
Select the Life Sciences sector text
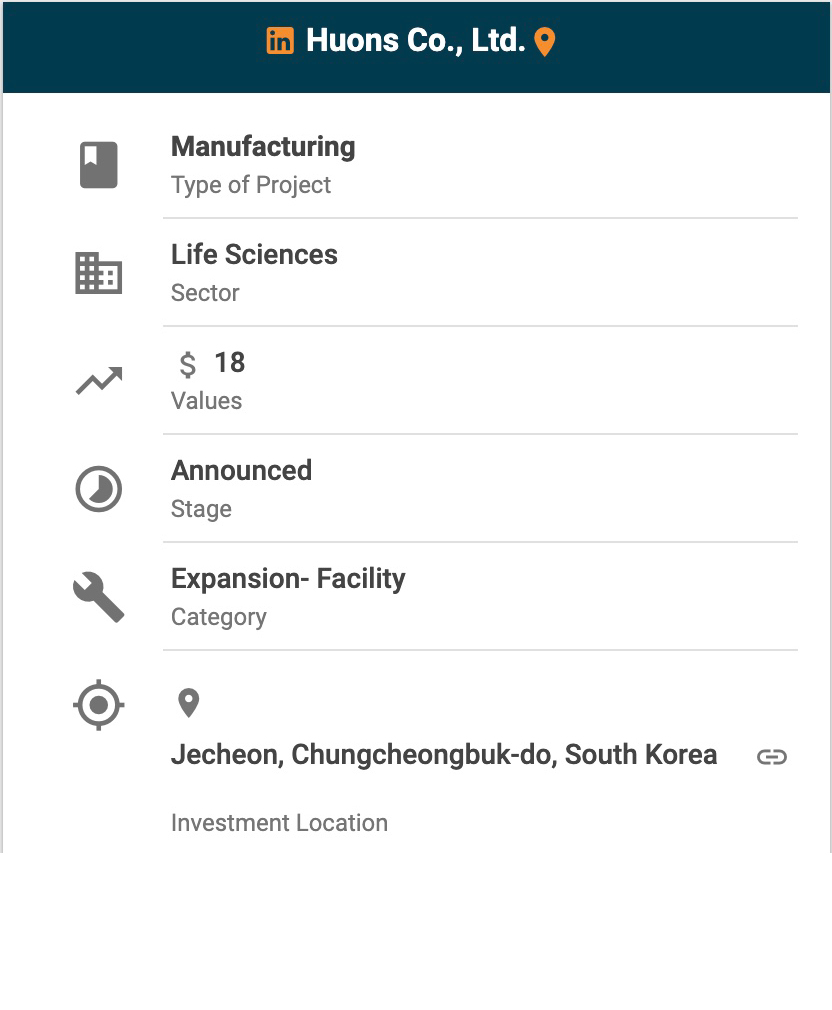(254, 255)
